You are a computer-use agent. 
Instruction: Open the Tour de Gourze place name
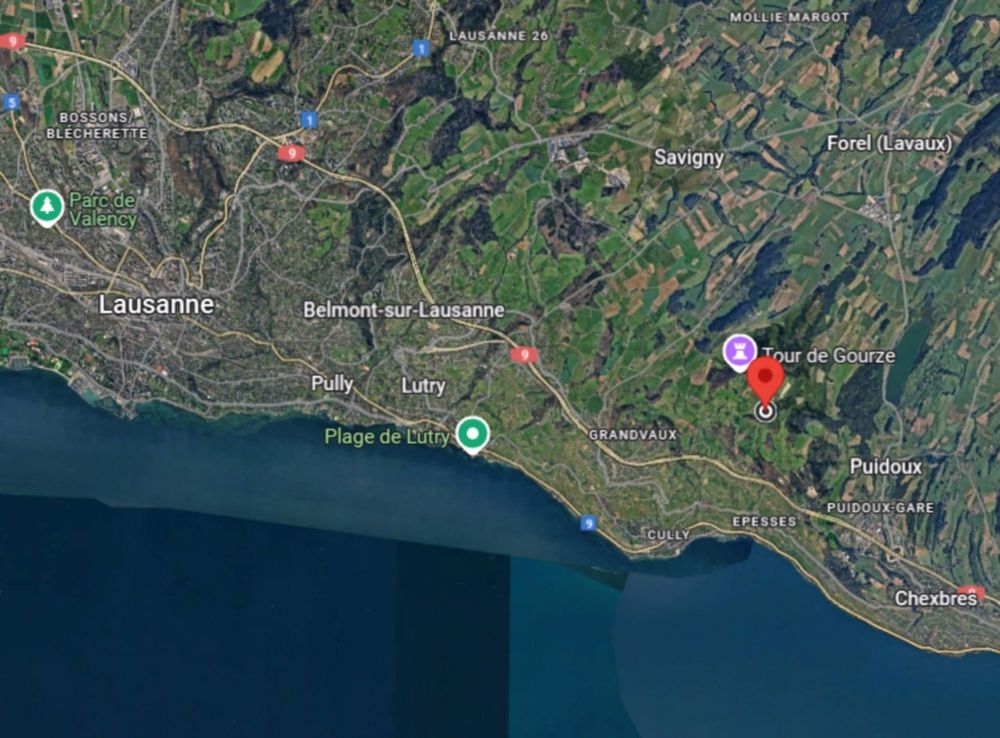click(x=829, y=355)
